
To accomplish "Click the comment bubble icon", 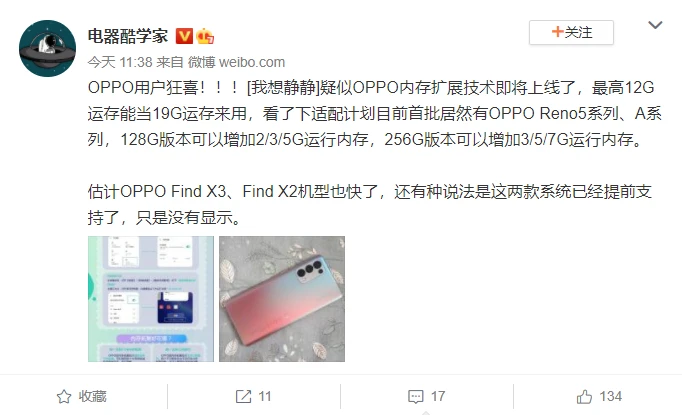I will [416, 396].
